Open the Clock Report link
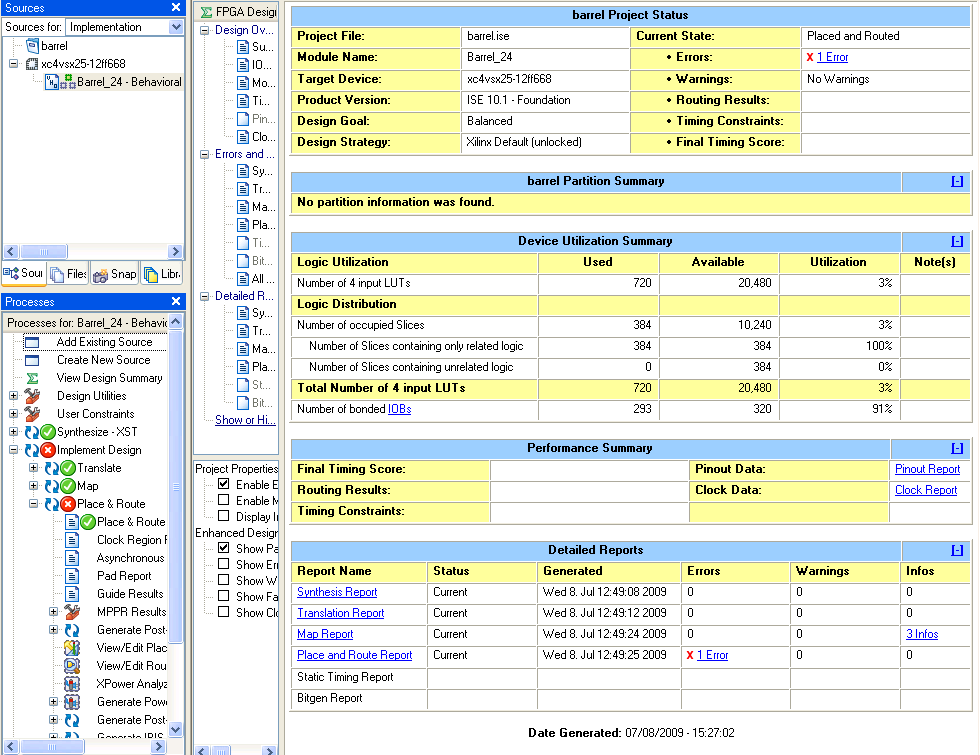 926,490
